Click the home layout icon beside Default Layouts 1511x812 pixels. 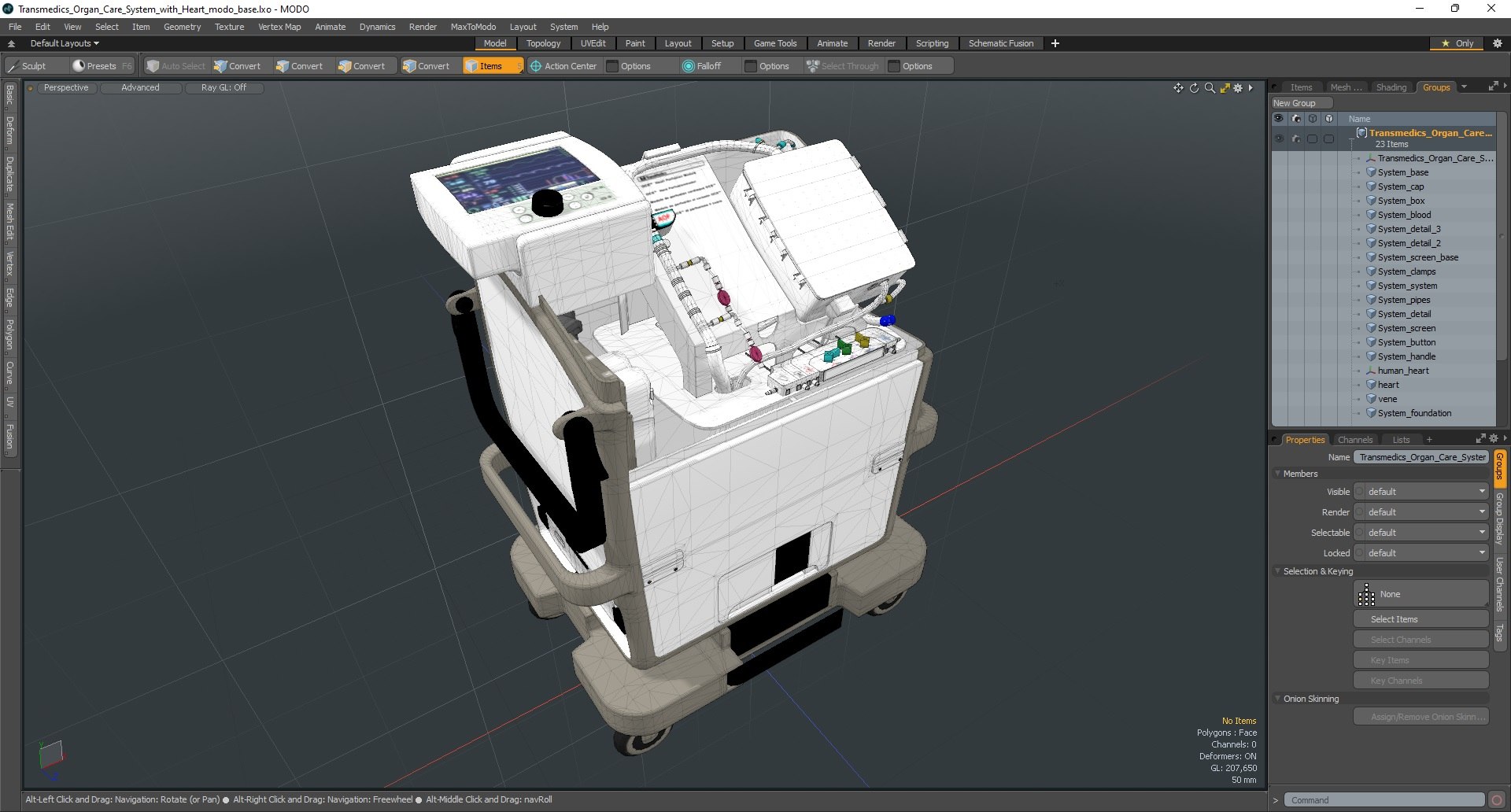[x=12, y=44]
